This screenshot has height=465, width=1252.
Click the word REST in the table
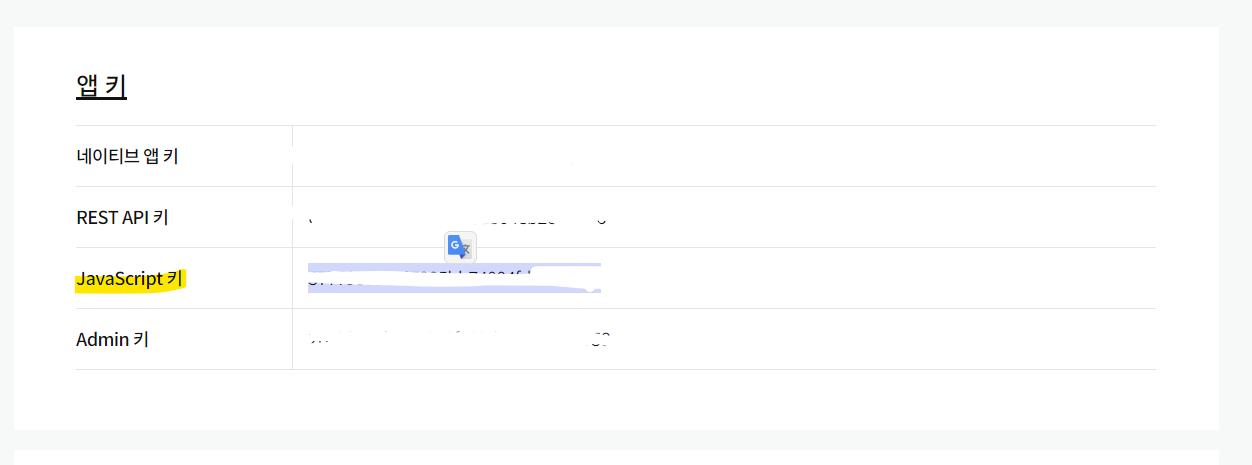point(97,217)
